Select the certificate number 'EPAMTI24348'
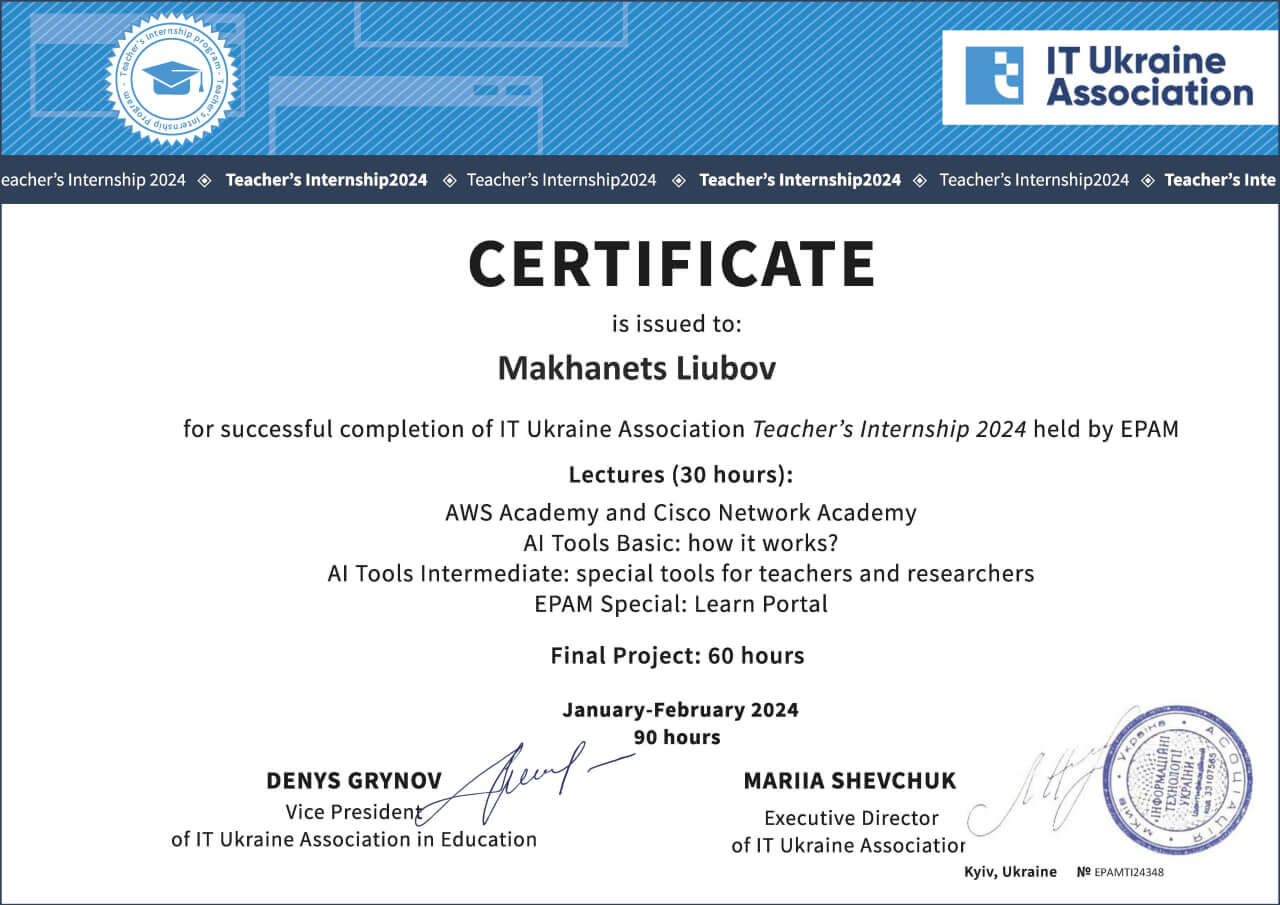 click(x=1129, y=872)
